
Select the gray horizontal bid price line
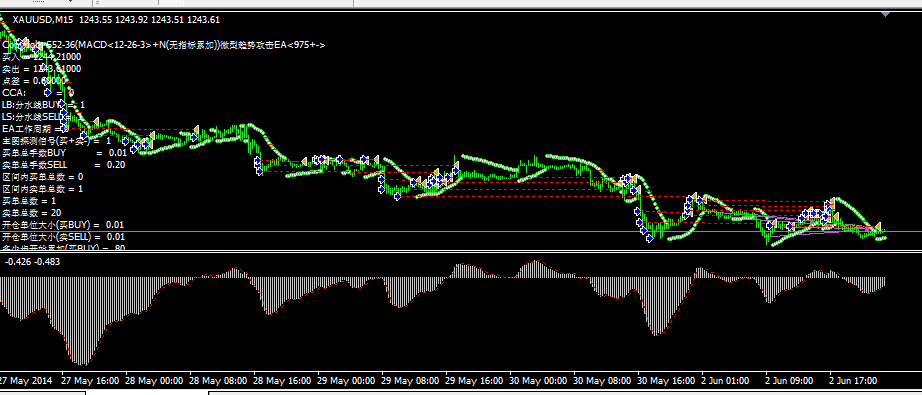pos(461,232)
